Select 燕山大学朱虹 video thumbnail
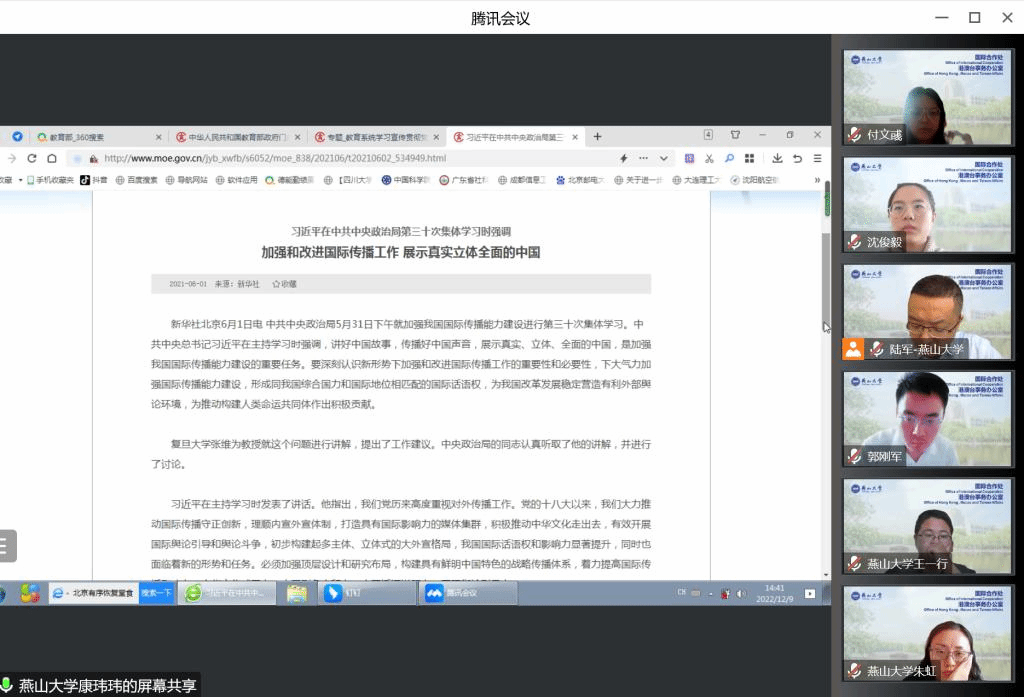1024x697 pixels. click(x=927, y=634)
